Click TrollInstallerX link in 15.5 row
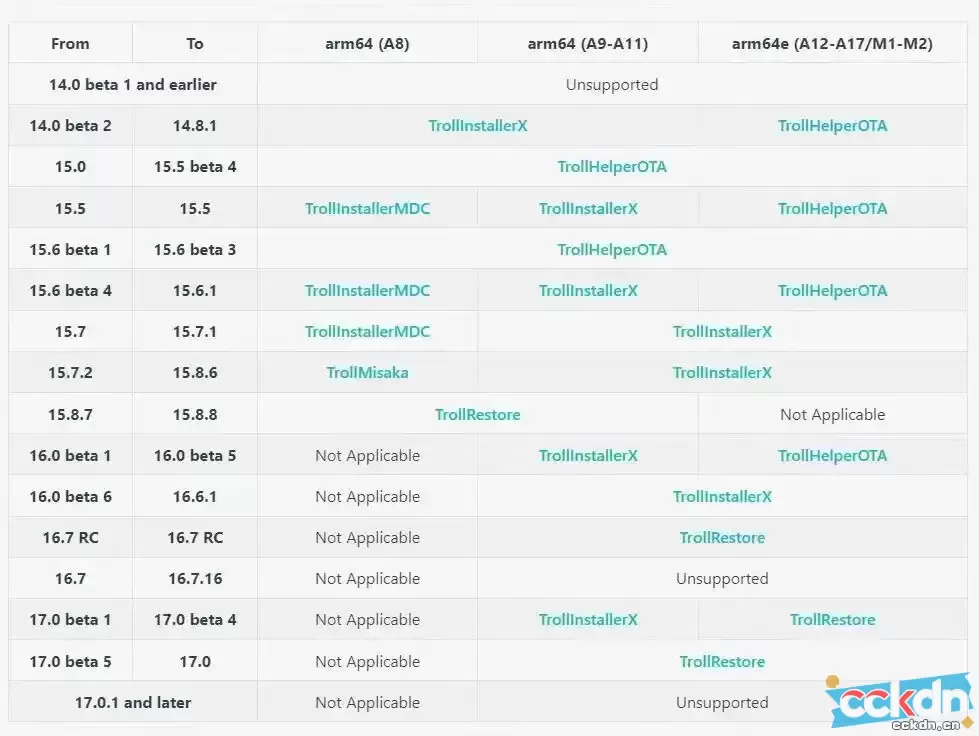The height and width of the screenshot is (736, 979). coord(588,209)
